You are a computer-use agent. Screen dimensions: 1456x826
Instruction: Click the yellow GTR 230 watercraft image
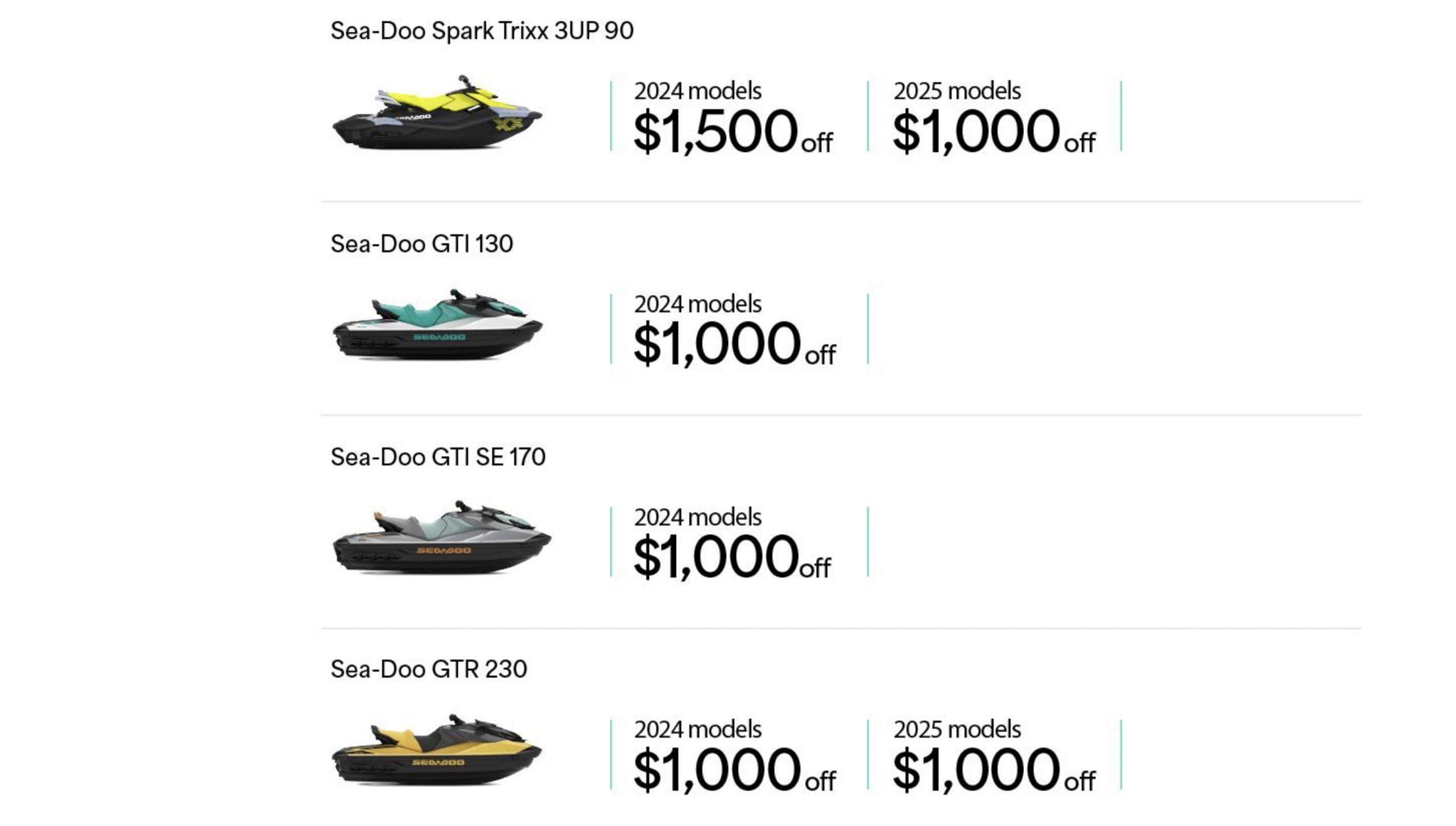[x=437, y=750]
